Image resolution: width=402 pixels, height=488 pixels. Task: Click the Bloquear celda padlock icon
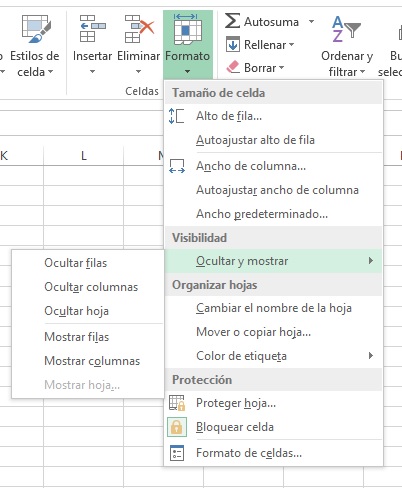[177, 427]
